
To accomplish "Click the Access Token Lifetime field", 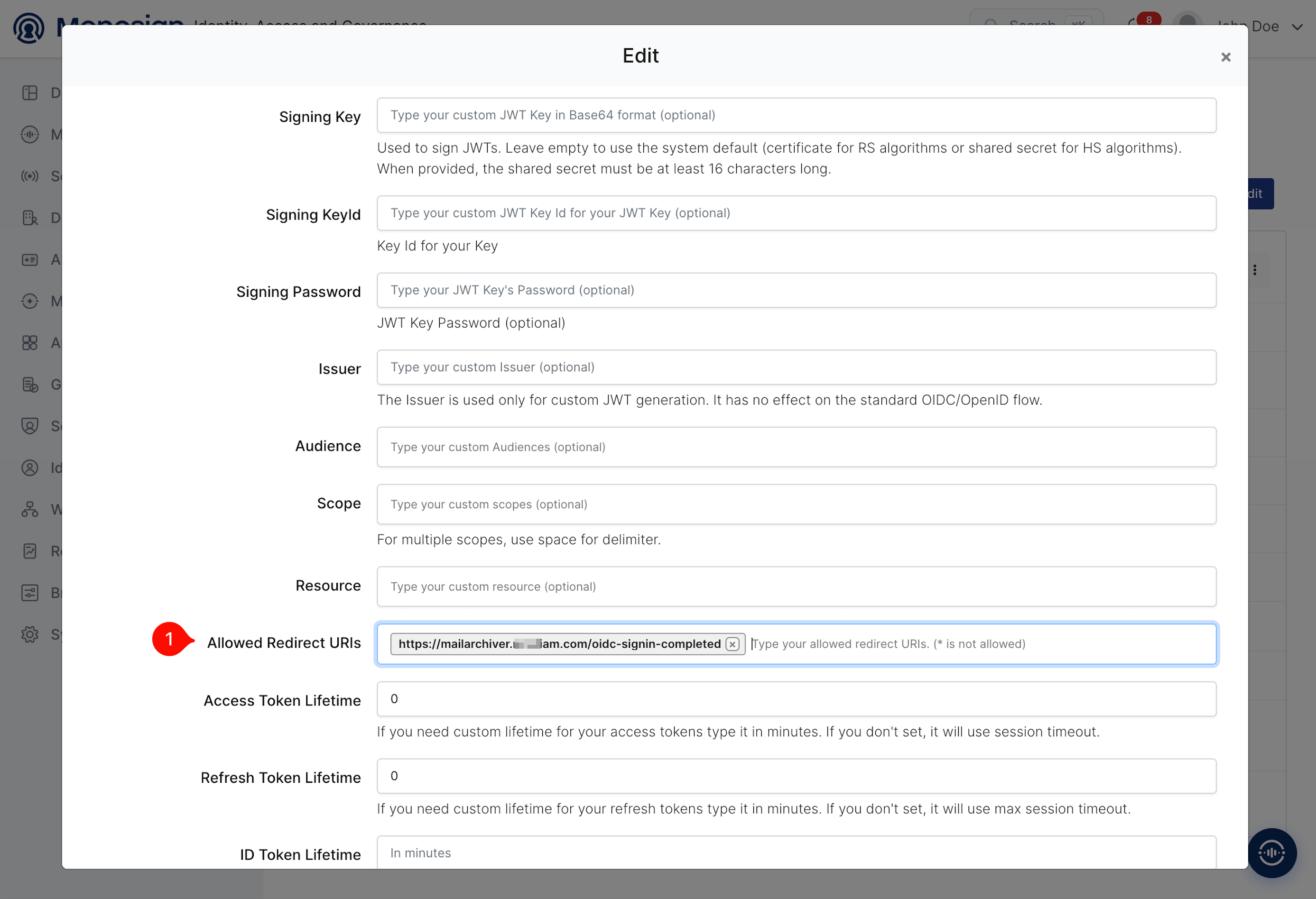I will tap(796, 698).
